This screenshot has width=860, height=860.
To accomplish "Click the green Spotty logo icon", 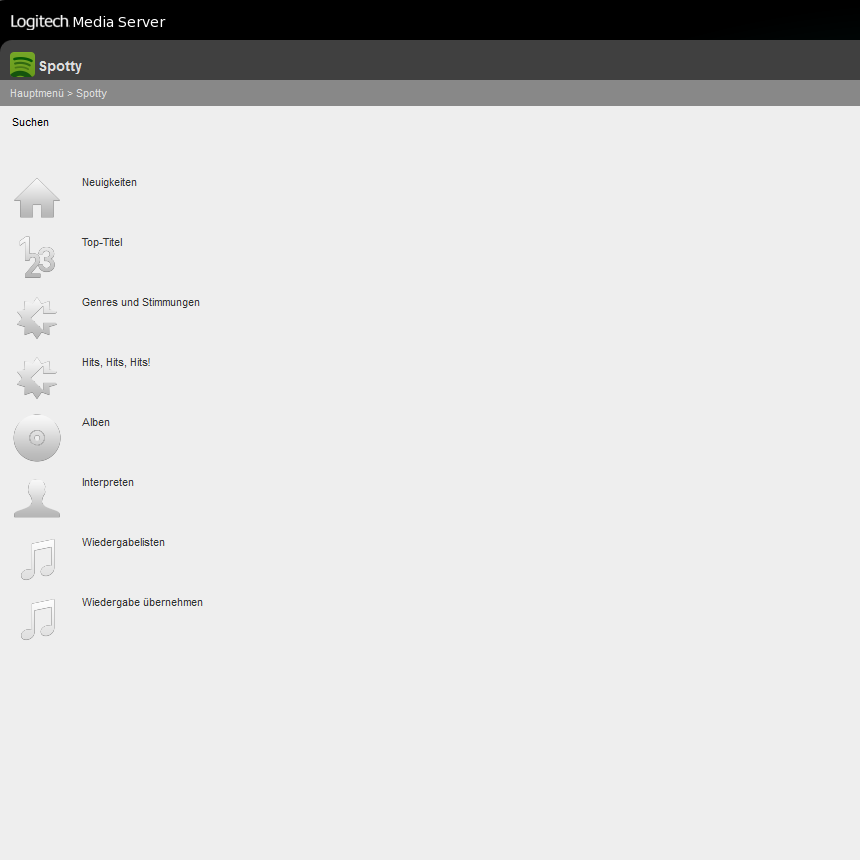I will click(22, 65).
